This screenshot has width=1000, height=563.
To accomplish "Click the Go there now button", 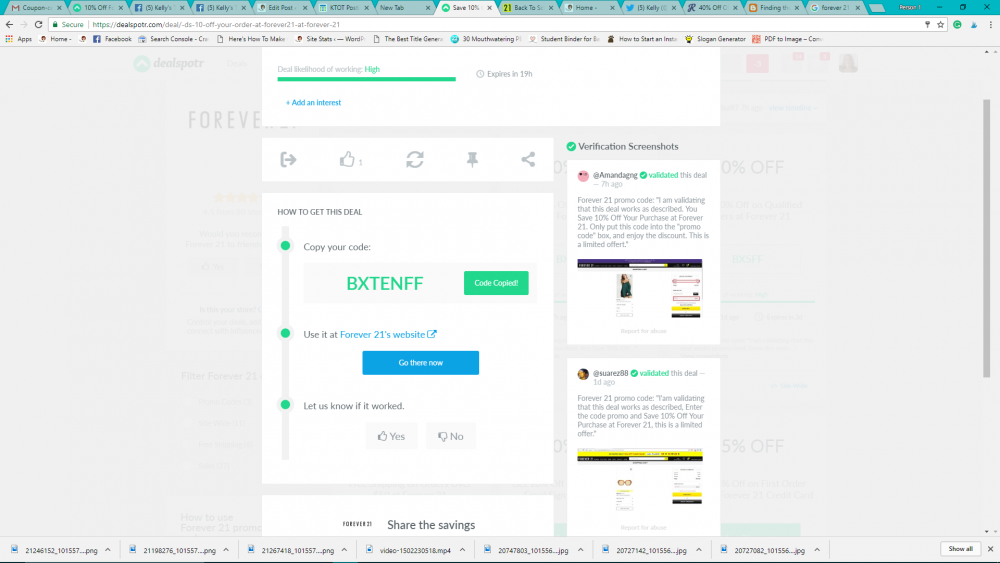I will tap(420, 363).
